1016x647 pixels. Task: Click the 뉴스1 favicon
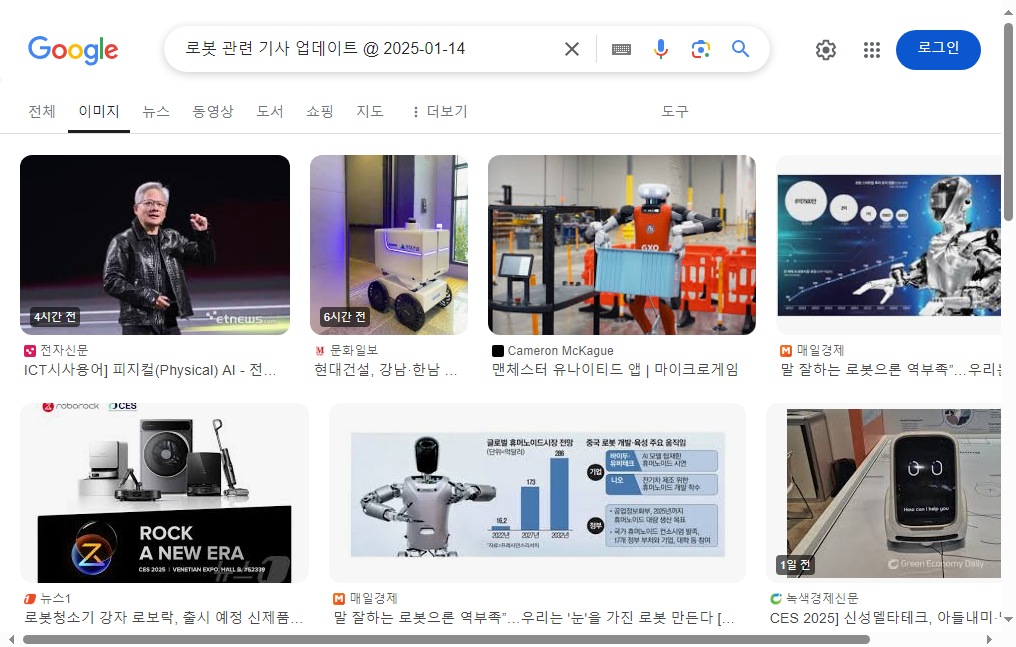pos(30,599)
